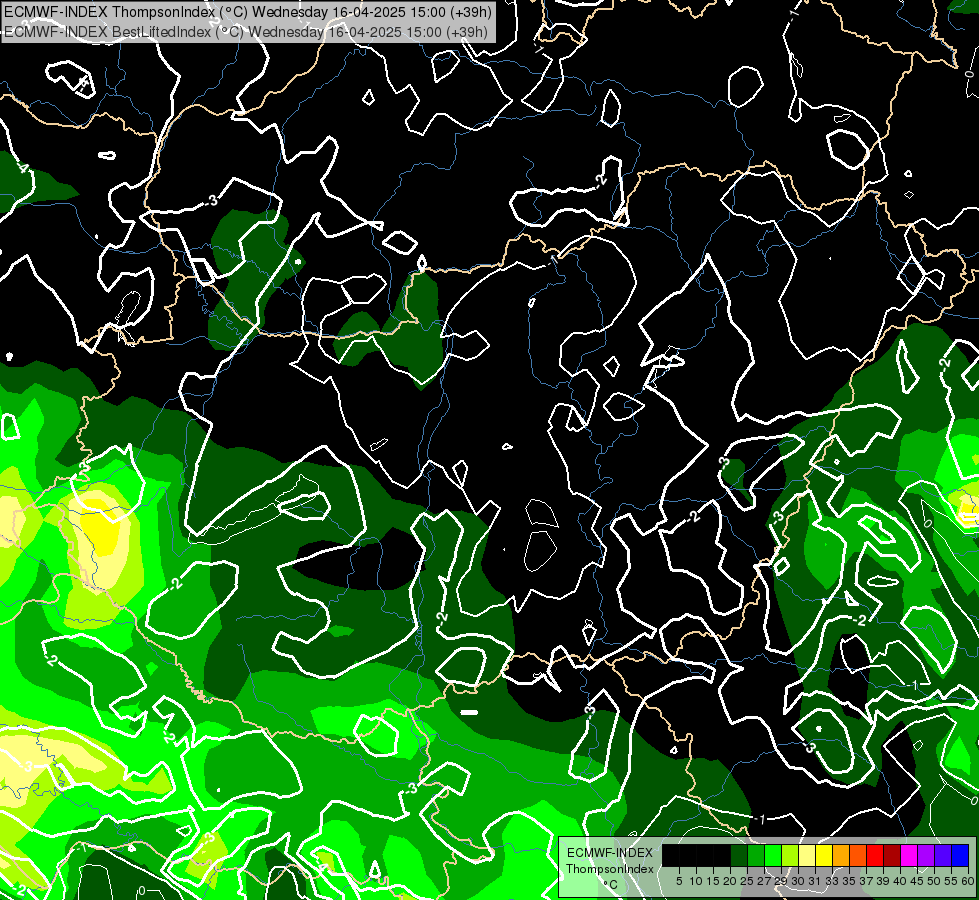Select the magenta 40–45 legend swatch
979x900 pixels.
tap(909, 856)
